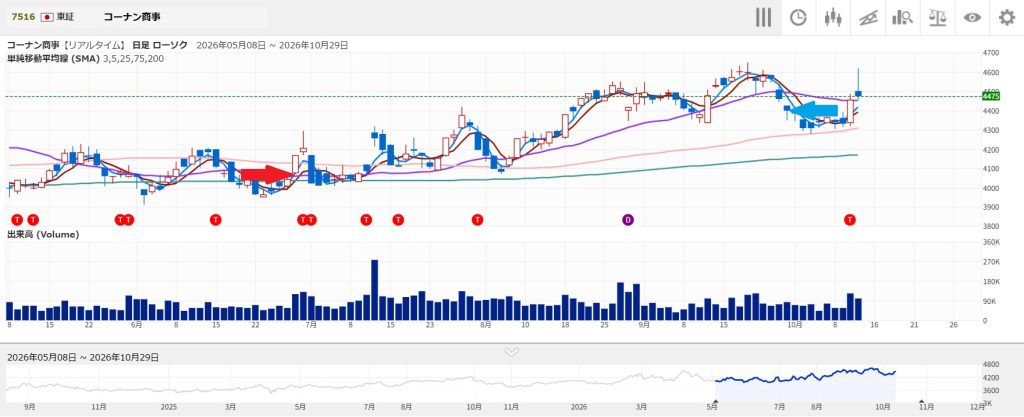Click the three vertical bars layout icon
The height and width of the screenshot is (417, 1024).
763,18
